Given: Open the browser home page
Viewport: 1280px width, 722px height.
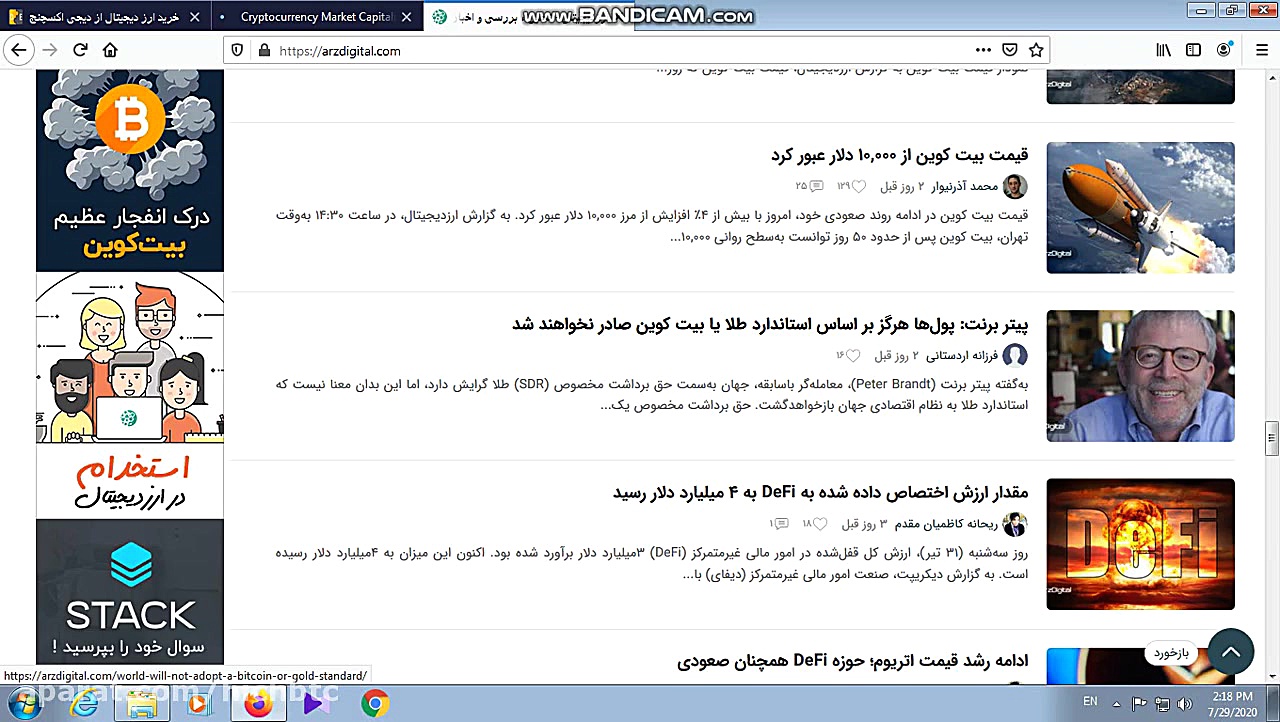Looking at the screenshot, I should point(110,50).
